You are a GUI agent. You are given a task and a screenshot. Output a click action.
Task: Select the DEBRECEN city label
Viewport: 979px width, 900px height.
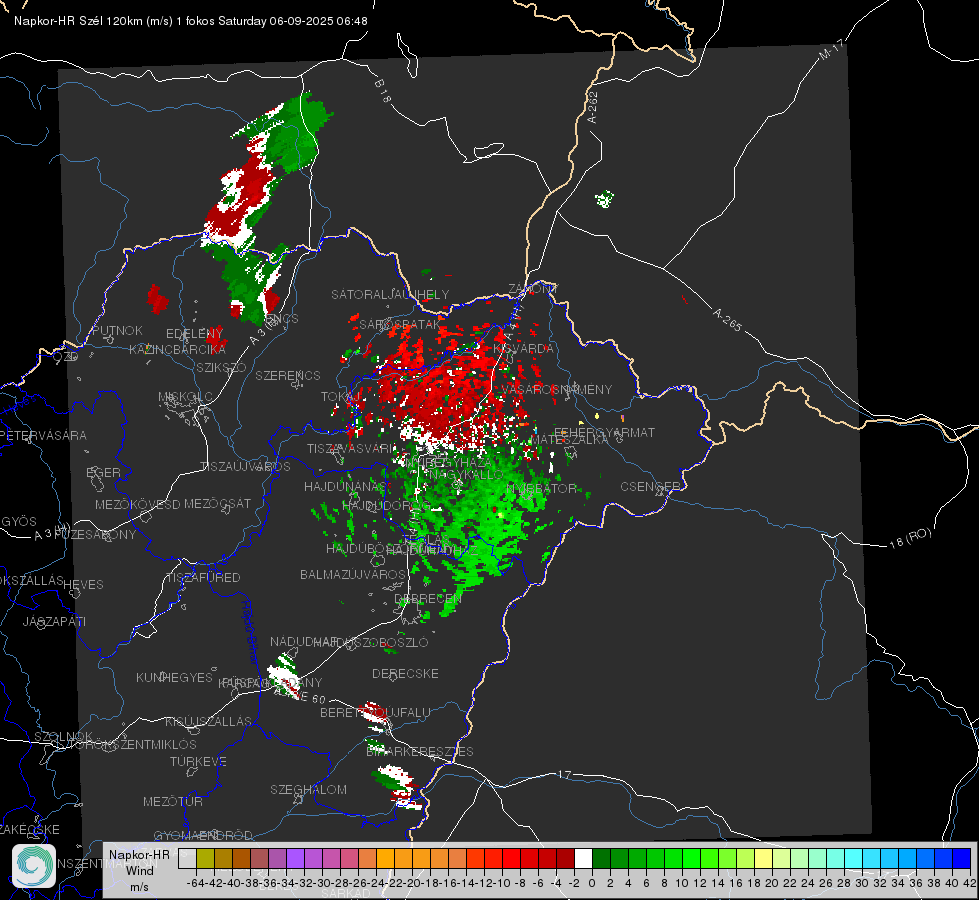point(428,598)
